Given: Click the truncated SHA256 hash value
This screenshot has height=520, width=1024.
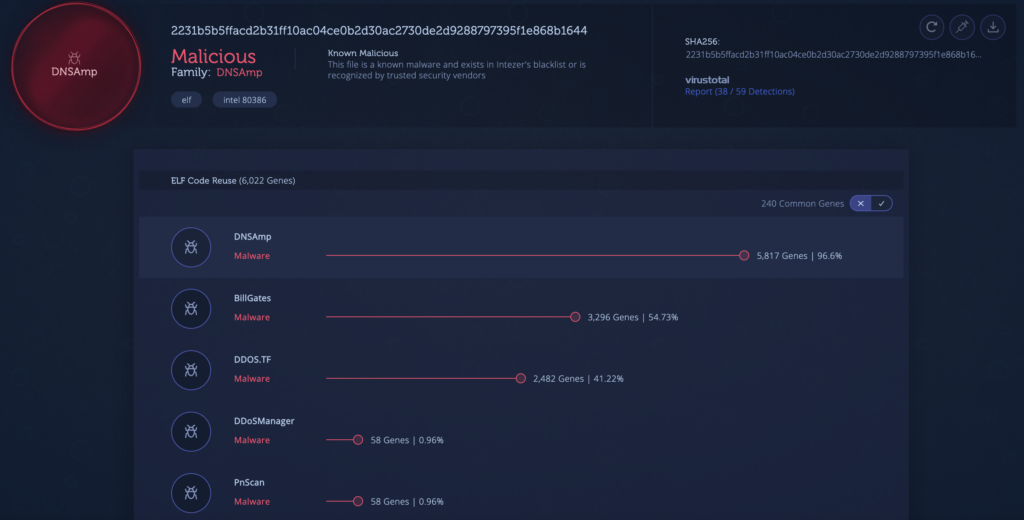Looking at the screenshot, I should pos(833,54).
